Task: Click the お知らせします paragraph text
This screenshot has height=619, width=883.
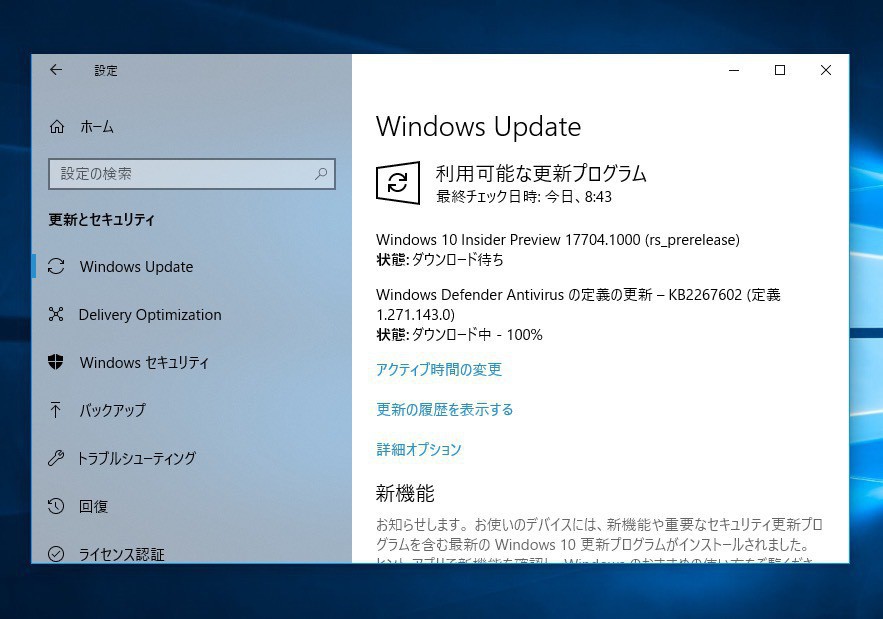Action: (599, 541)
